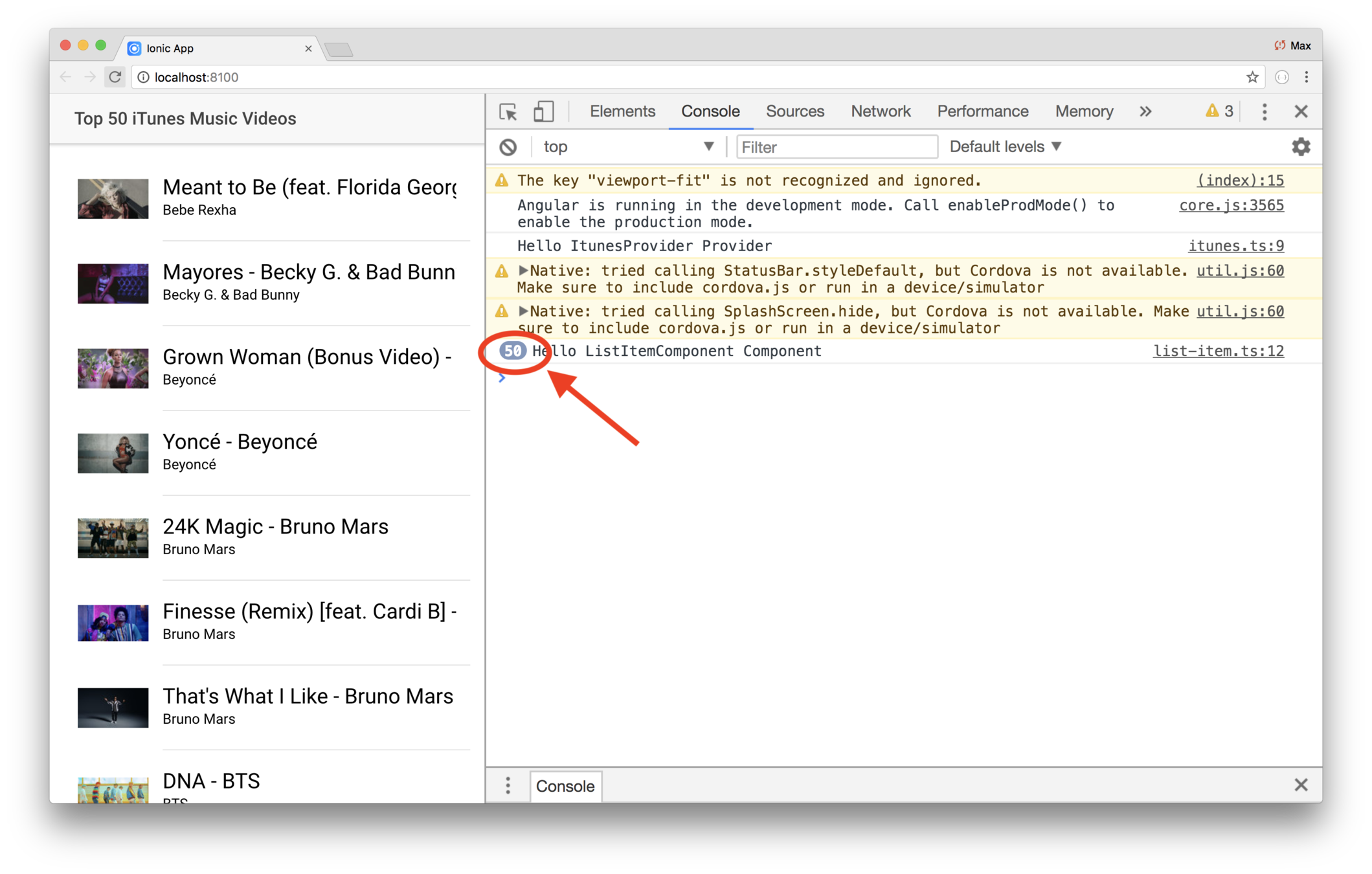Screen dimensions: 1372x874
Task: Click the inspect element picker icon
Action: click(x=508, y=112)
